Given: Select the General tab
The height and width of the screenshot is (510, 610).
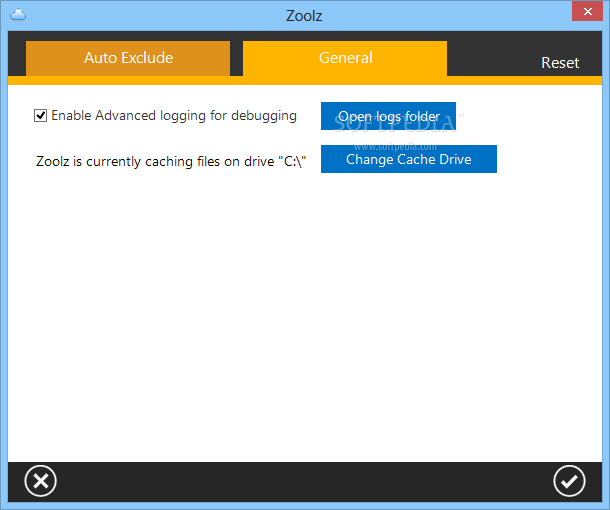Looking at the screenshot, I should pos(345,58).
